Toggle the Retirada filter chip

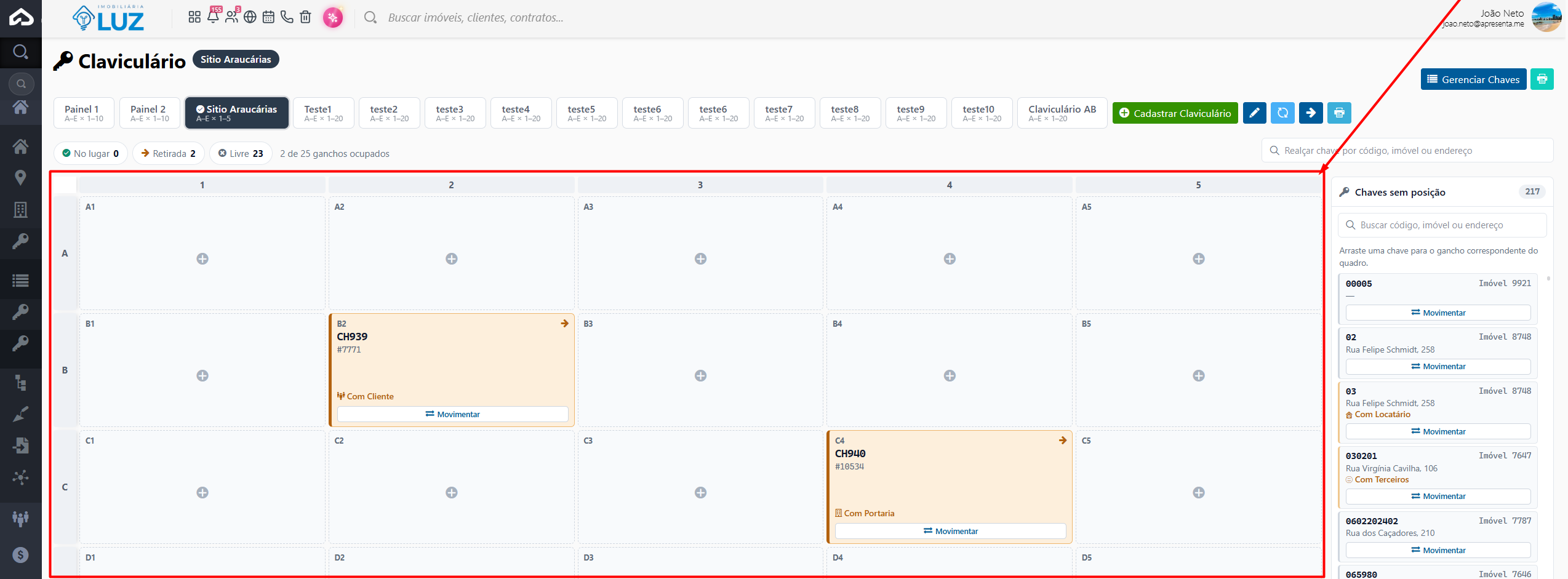tap(169, 153)
